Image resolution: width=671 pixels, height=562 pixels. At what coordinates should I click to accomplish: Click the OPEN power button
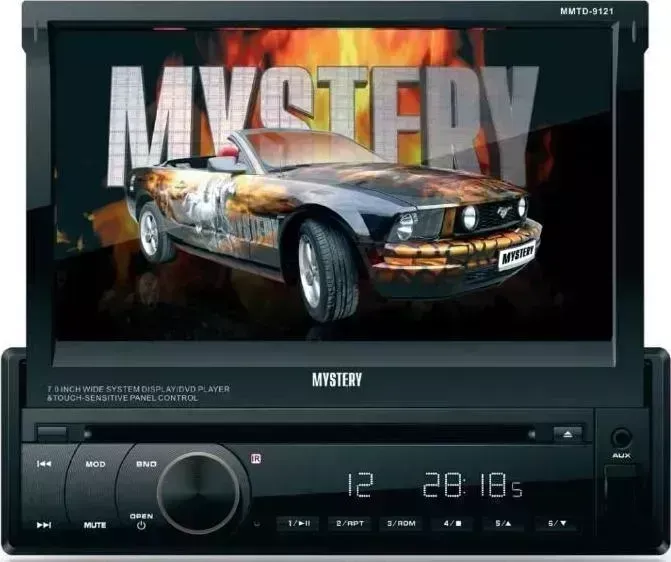coord(141,521)
